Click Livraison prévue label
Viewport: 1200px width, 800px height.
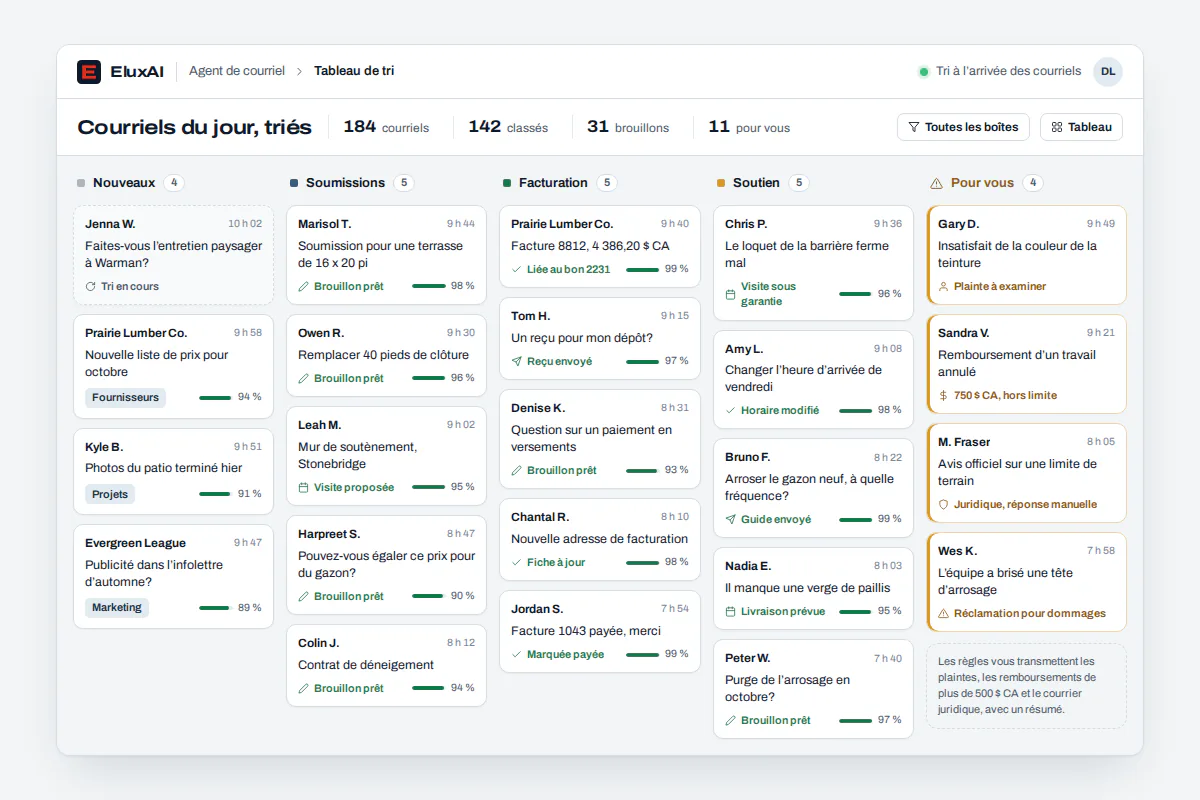tap(783, 611)
